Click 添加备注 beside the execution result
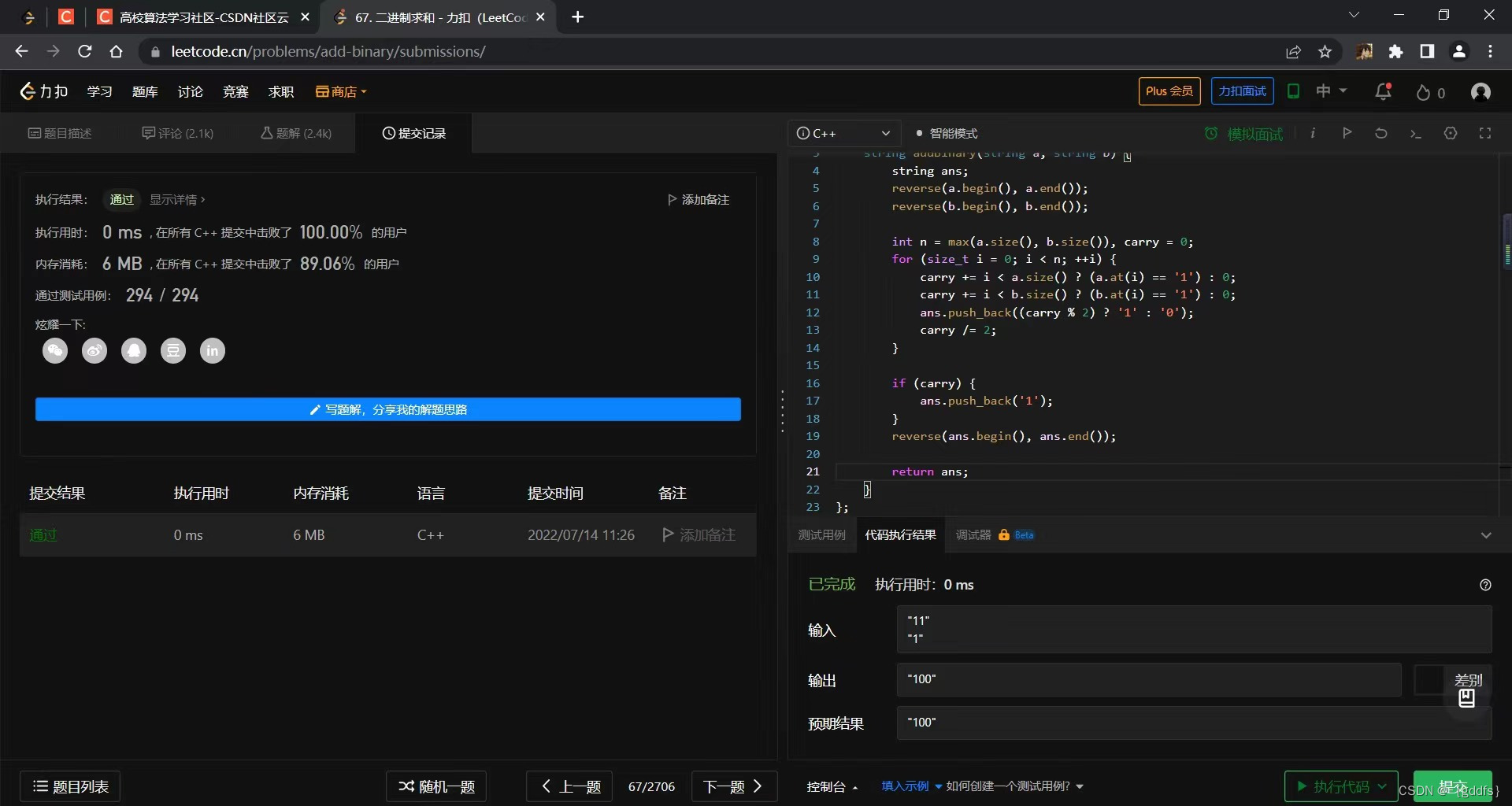 pos(699,200)
